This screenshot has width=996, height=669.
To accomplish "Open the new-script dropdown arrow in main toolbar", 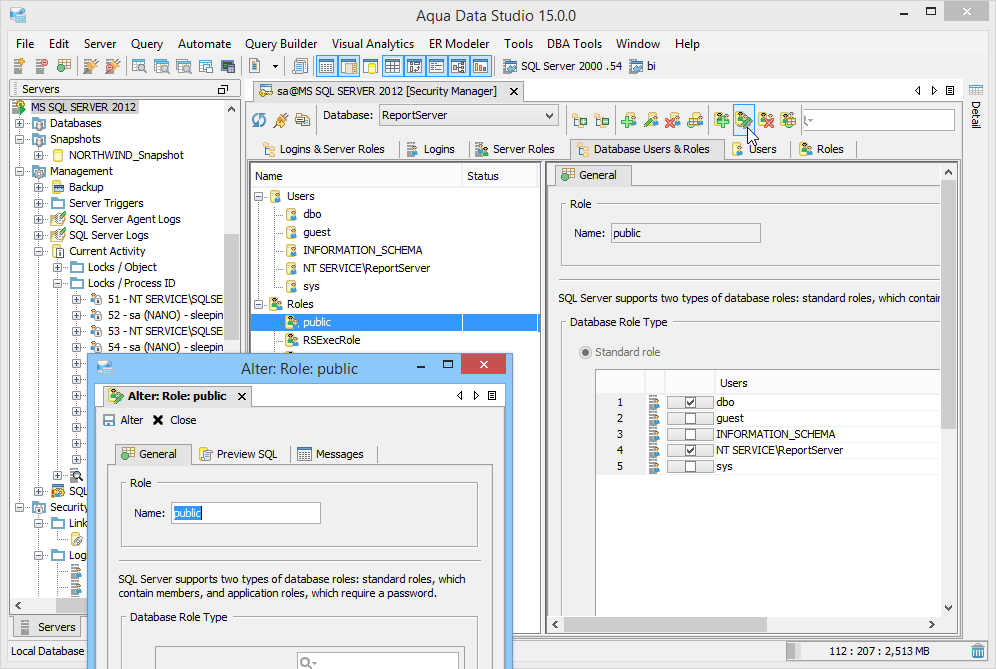I will pos(275,66).
